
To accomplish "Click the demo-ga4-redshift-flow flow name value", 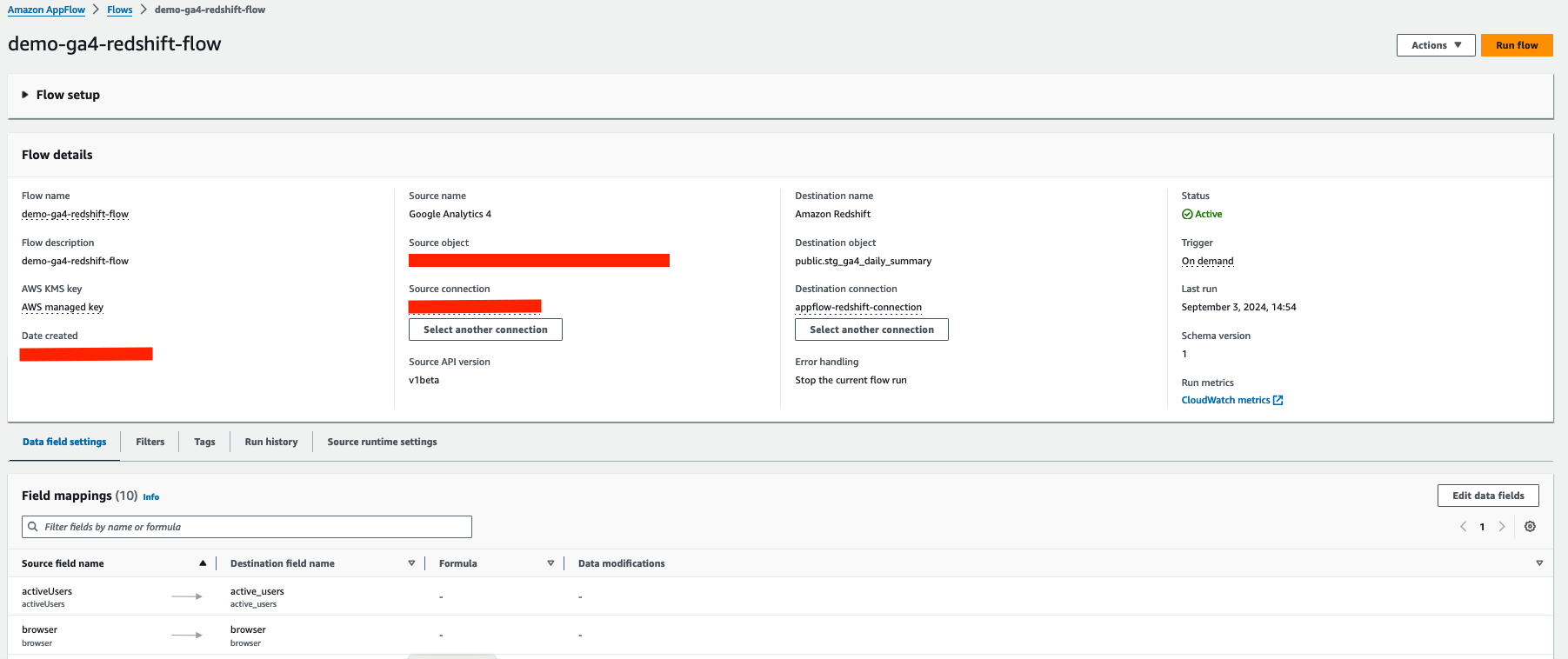I will (x=75, y=214).
